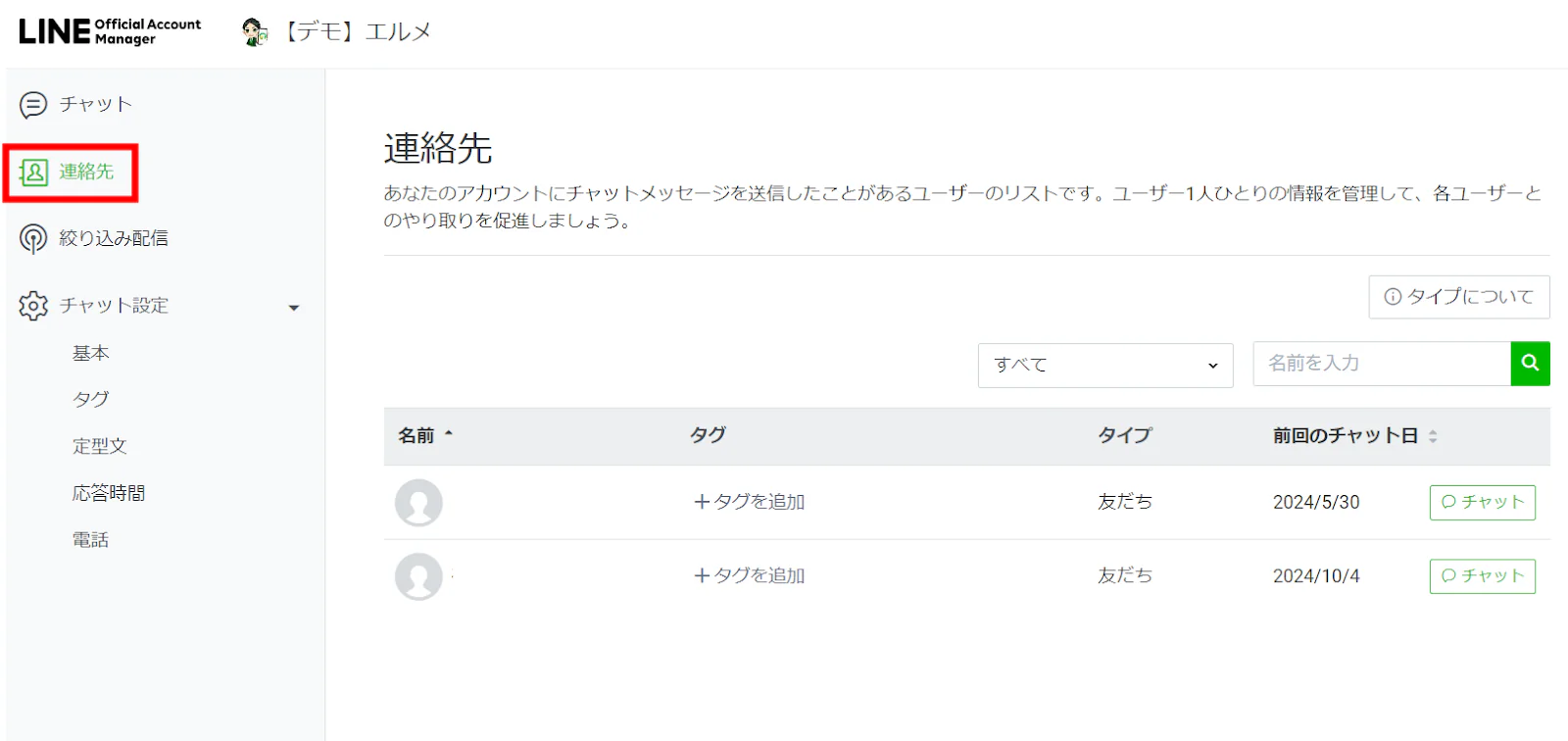This screenshot has width=1568, height=741.
Task: Click the 絞り込み配信 broadcast icon
Action: (33, 238)
